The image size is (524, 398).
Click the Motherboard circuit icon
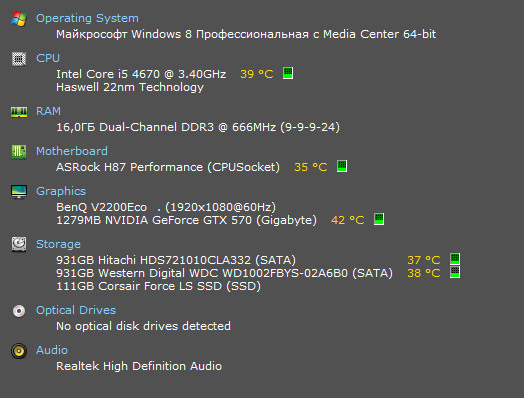tap(19, 152)
